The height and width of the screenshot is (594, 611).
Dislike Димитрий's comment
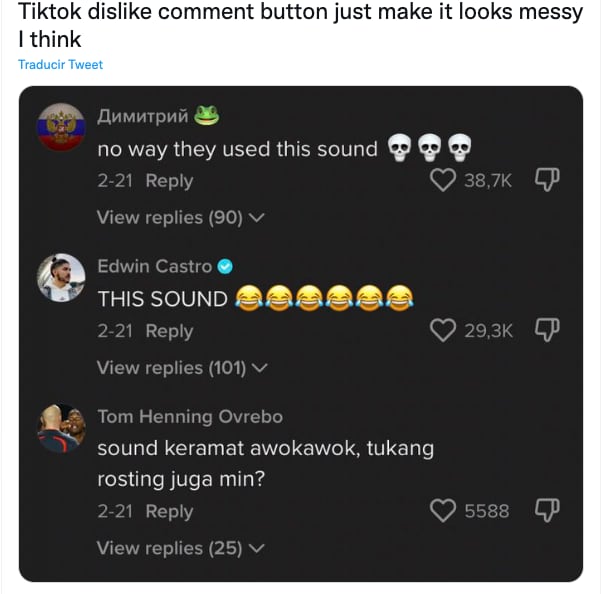pos(546,180)
